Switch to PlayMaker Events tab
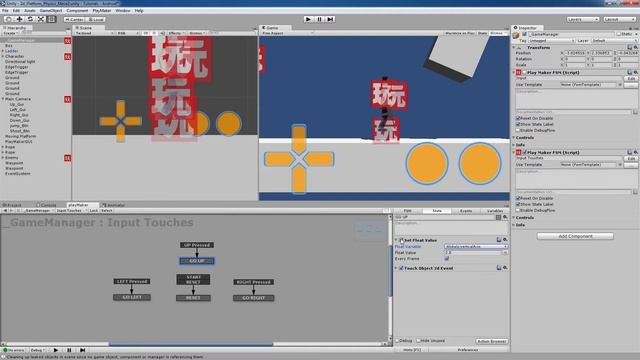 [x=466, y=211]
